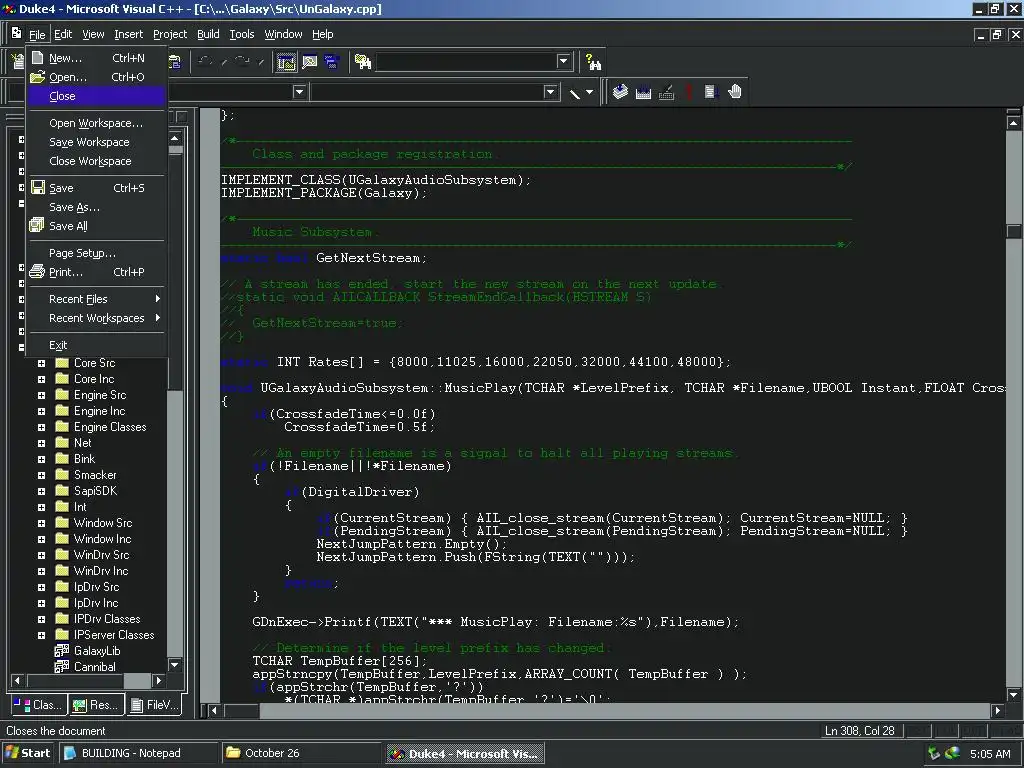
Task: Click the Stop Build toolbar icon
Action: [x=666, y=92]
